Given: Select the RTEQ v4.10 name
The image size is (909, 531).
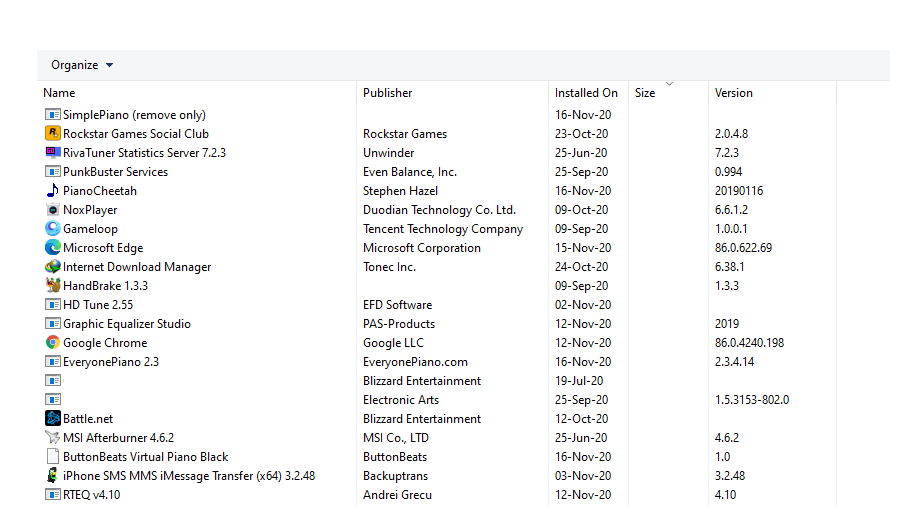Looking at the screenshot, I should [92, 494].
